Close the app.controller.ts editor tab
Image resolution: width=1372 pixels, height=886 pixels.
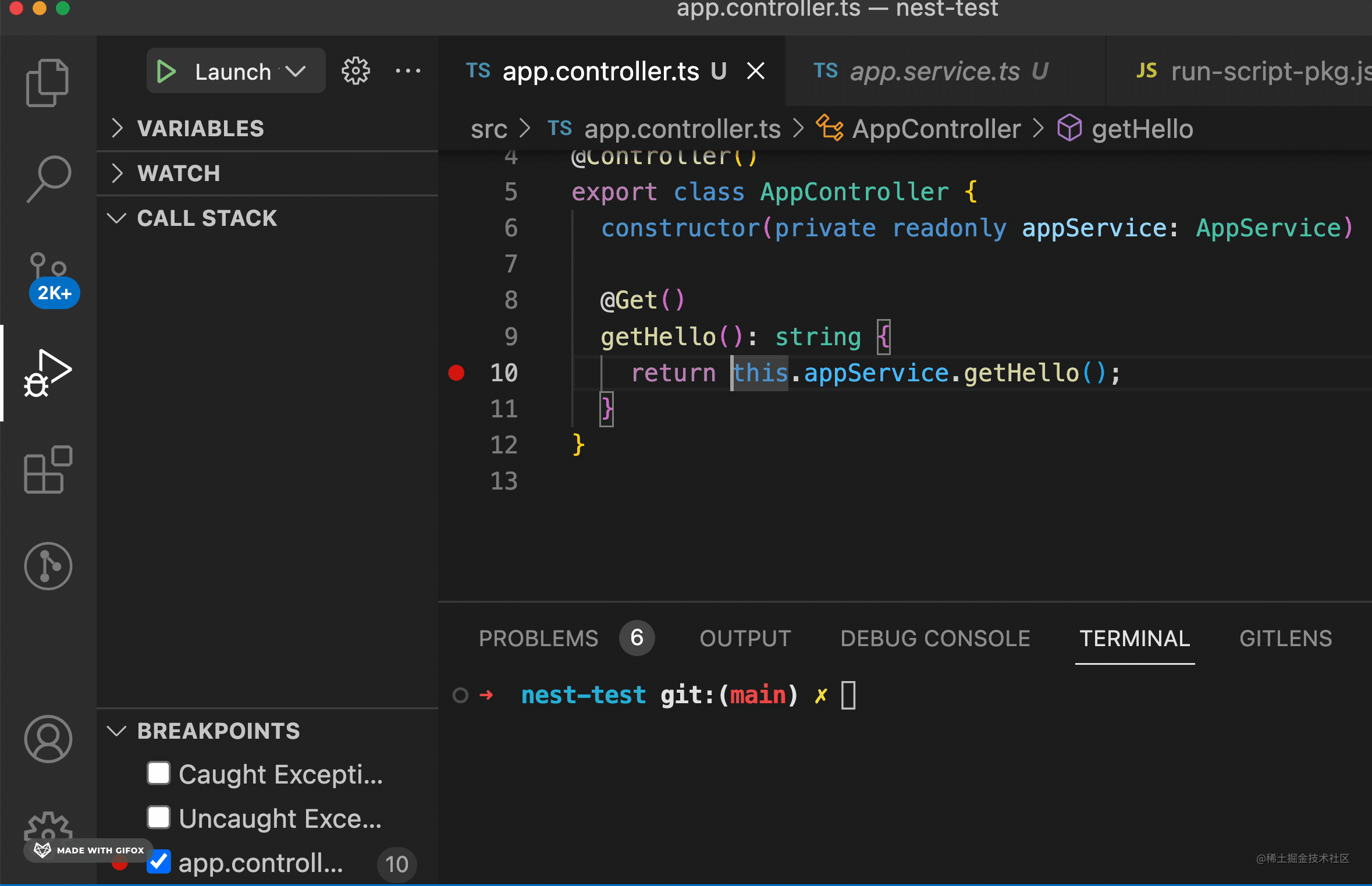(756, 71)
